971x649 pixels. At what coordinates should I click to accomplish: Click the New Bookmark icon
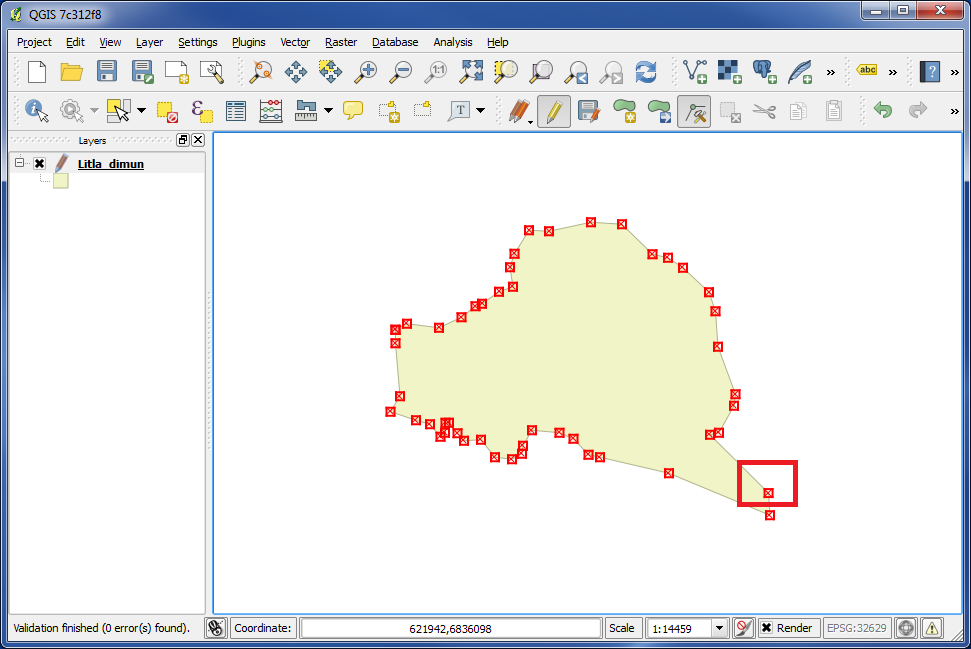pyautogui.click(x=388, y=111)
